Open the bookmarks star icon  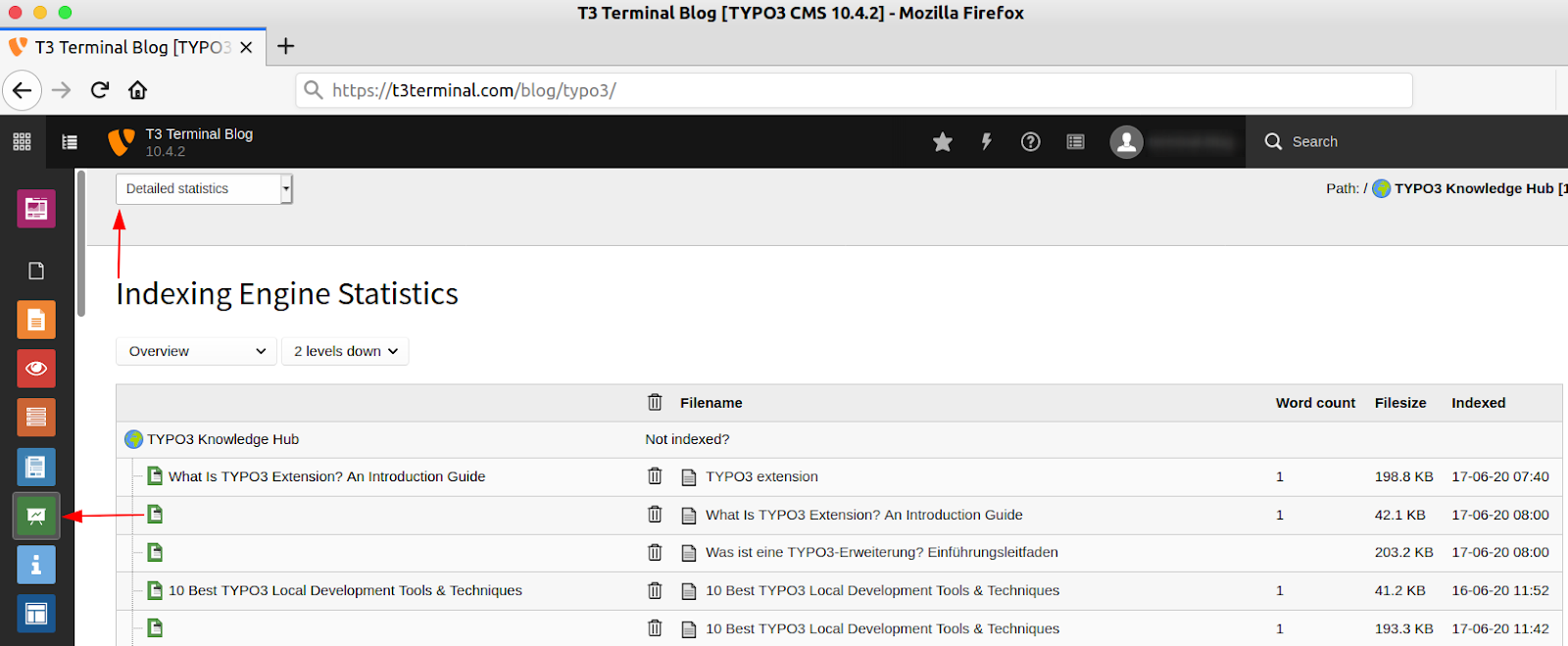tap(943, 142)
